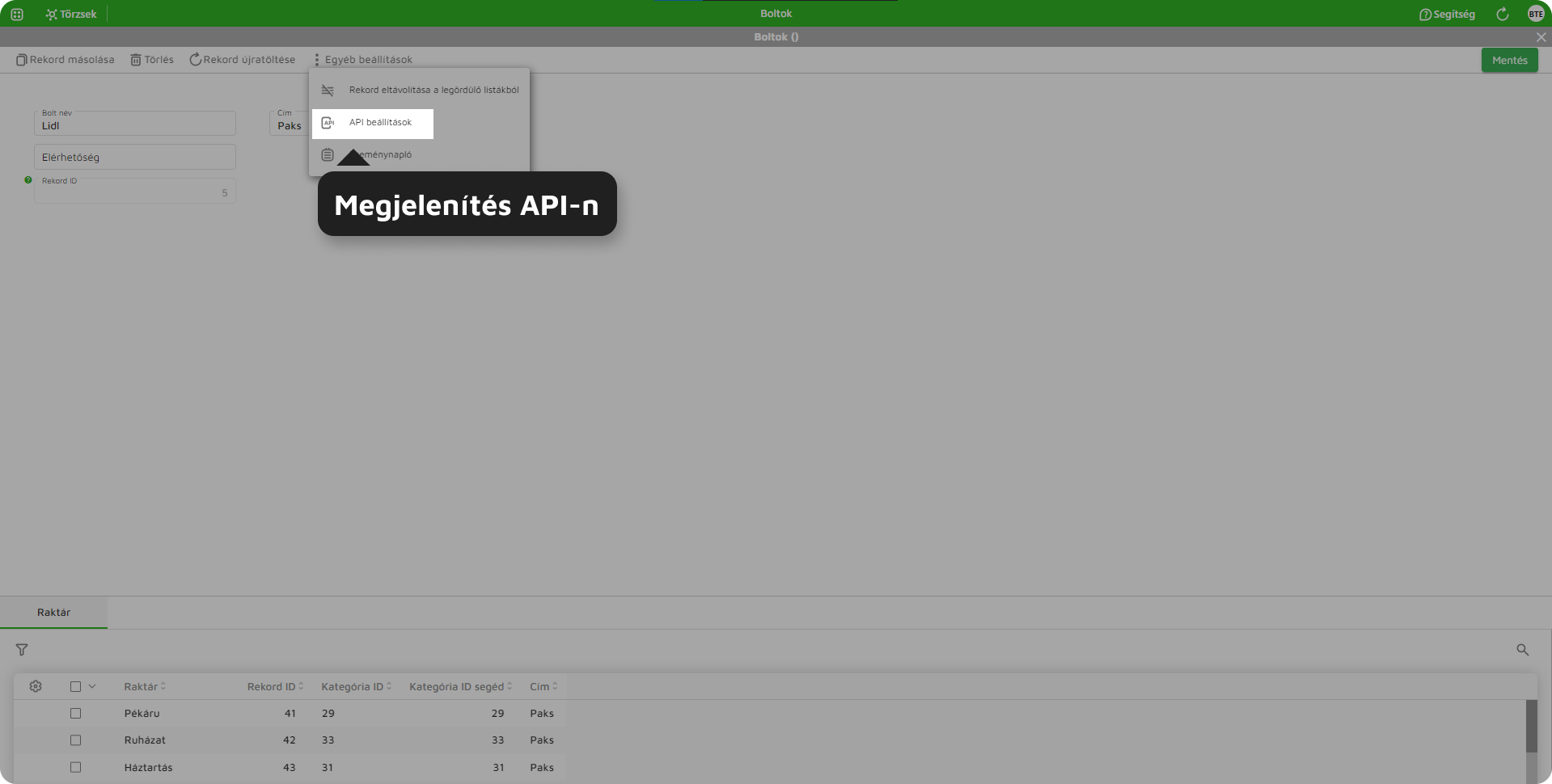
Task: Click green help dot beside Rekord ID
Action: point(28,180)
